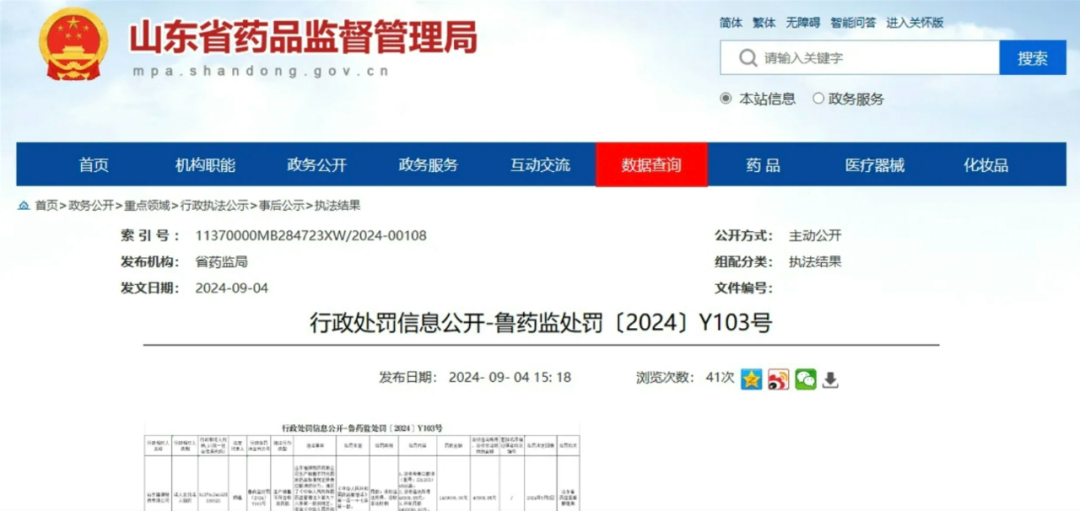
Task: Click the download icon
Action: tap(831, 379)
